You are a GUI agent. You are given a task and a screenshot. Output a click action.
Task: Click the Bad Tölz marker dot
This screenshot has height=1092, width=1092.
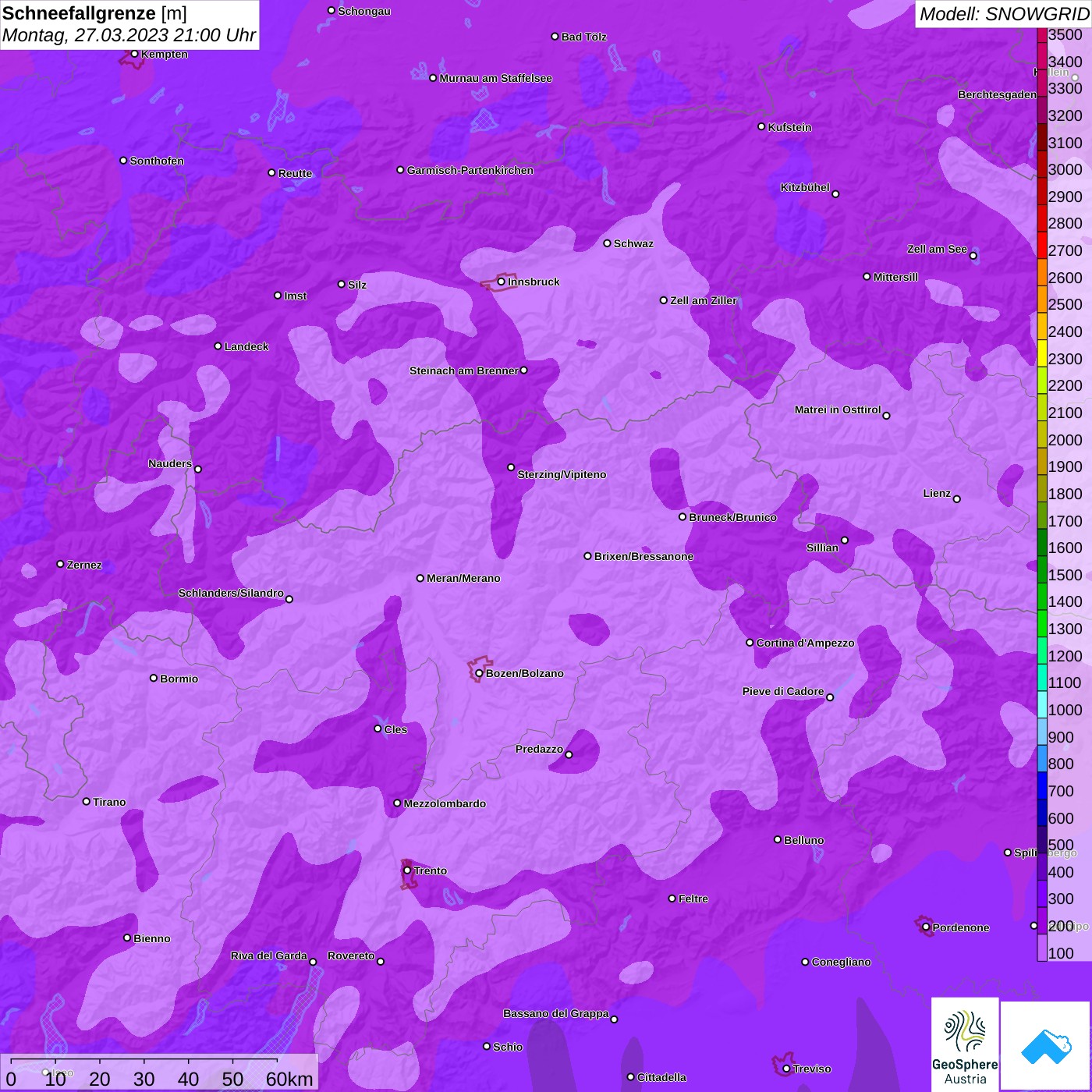[555, 37]
